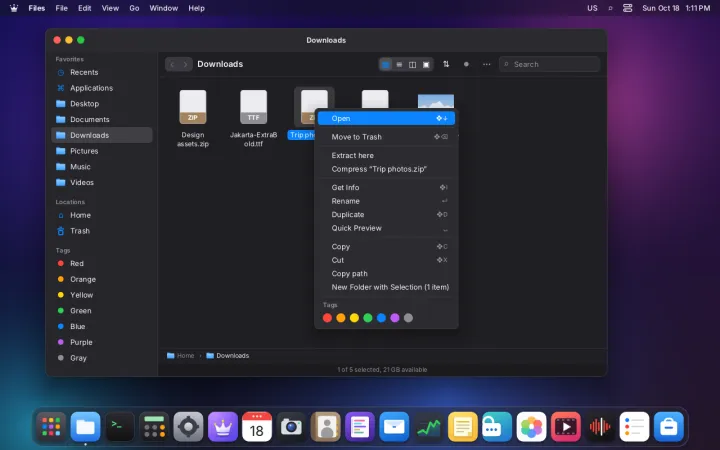Image resolution: width=720 pixels, height=450 pixels.
Task: Open the Documents folder in the sidebar
Action: pyautogui.click(x=102, y=119)
